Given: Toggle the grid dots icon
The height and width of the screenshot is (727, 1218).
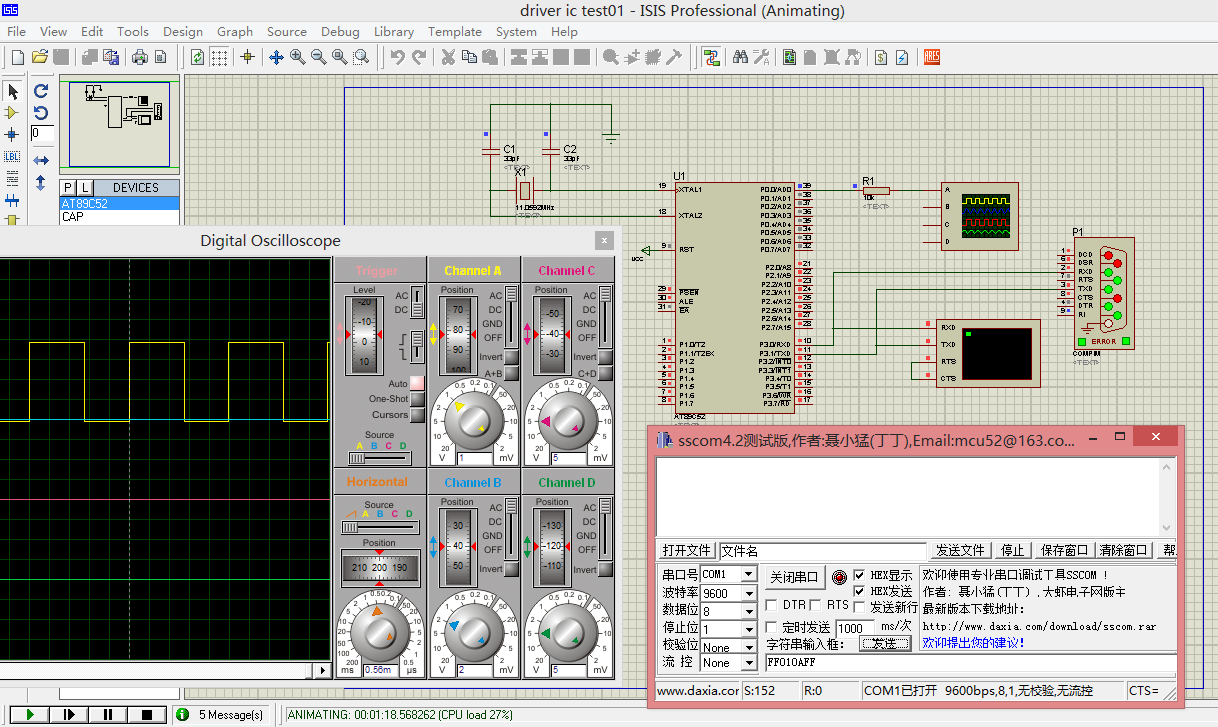Looking at the screenshot, I should pyautogui.click(x=219, y=57).
